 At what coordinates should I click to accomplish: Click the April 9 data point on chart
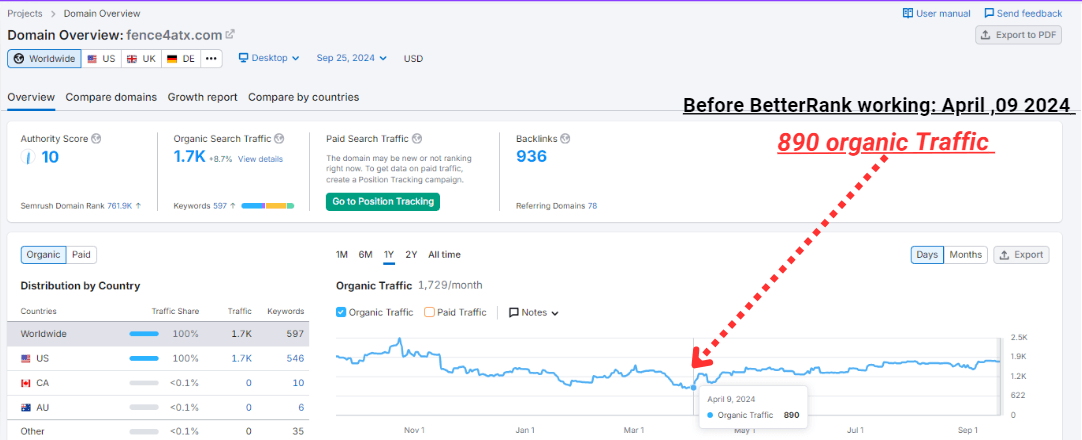click(x=694, y=386)
